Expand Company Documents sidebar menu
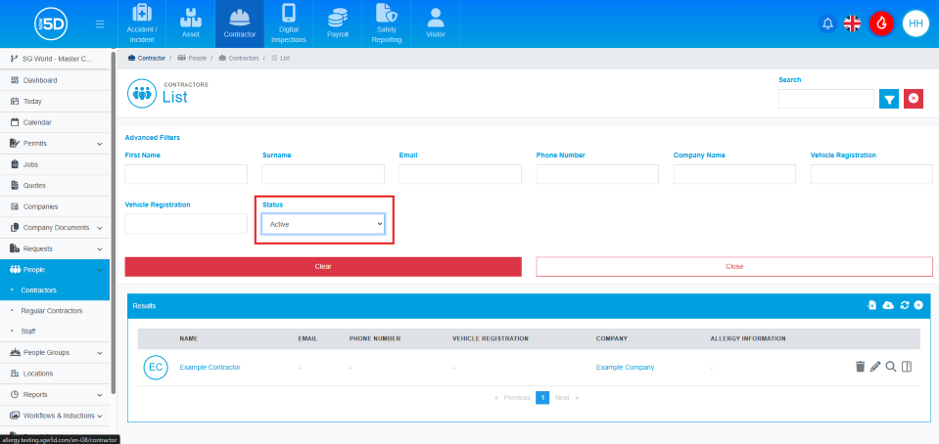Image resolution: width=939 pixels, height=444 pixels. click(55, 228)
